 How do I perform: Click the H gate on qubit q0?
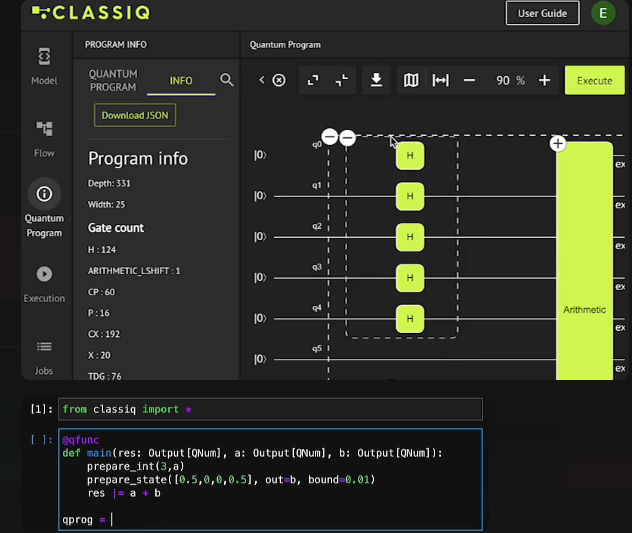pyautogui.click(x=410, y=156)
